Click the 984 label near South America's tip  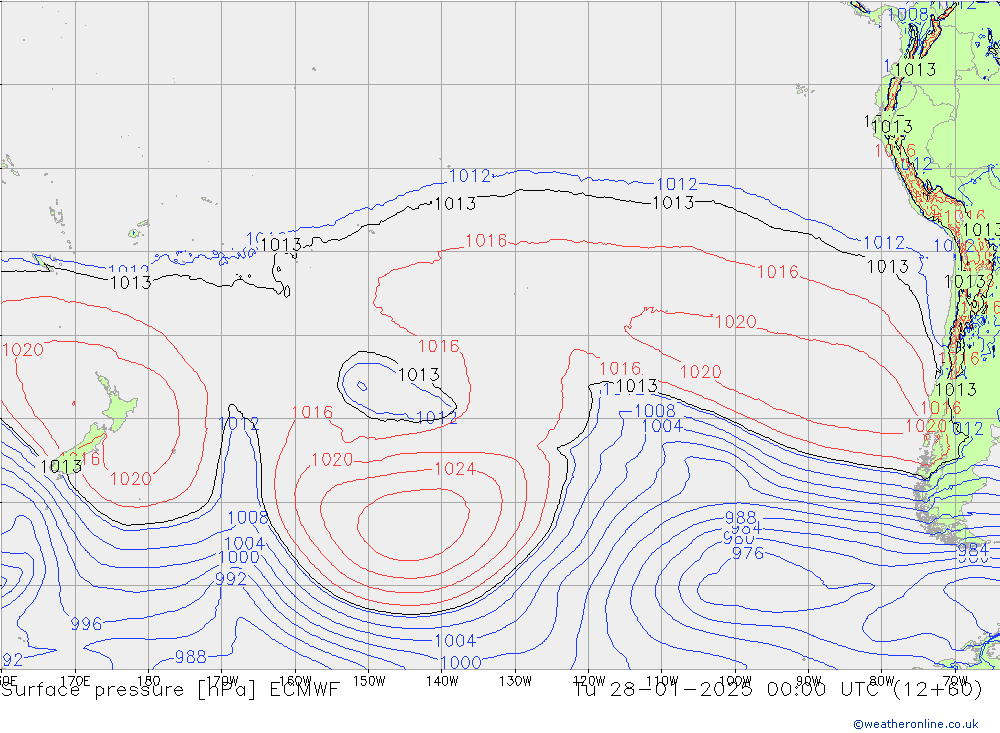pos(973,550)
